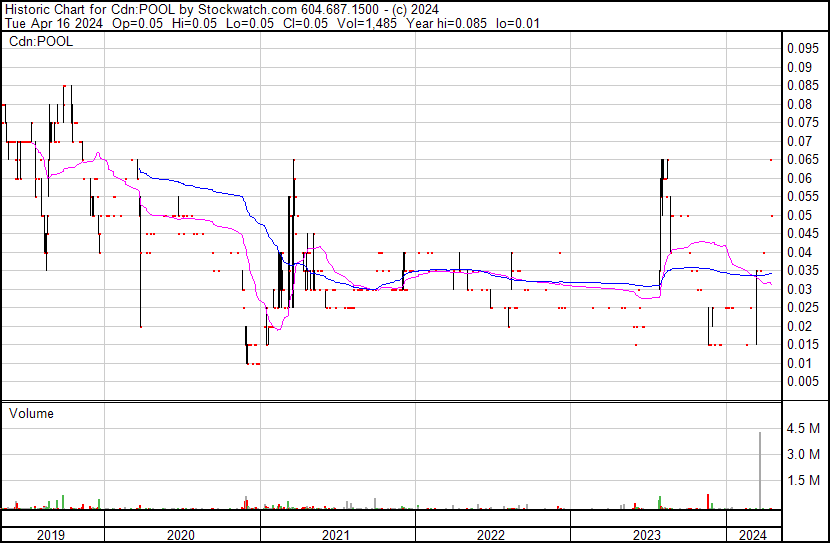The height and width of the screenshot is (543, 830).
Task: Click the Year hi=0.085 header value
Action: 447,24
